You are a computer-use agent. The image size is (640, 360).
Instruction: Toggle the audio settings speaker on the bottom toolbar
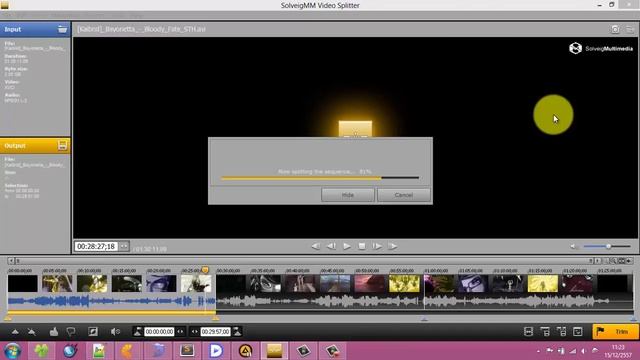pyautogui.click(x=115, y=332)
